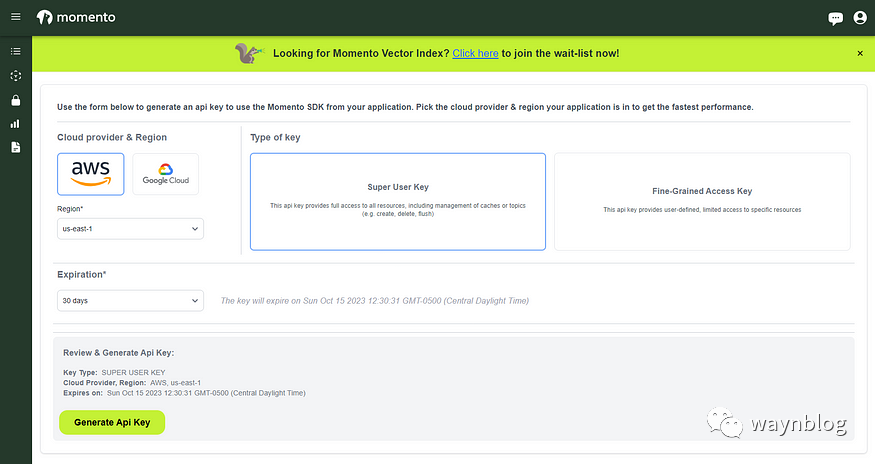The width and height of the screenshot is (875, 464).
Task: Follow the Click here wait-list link
Action: click(x=475, y=54)
